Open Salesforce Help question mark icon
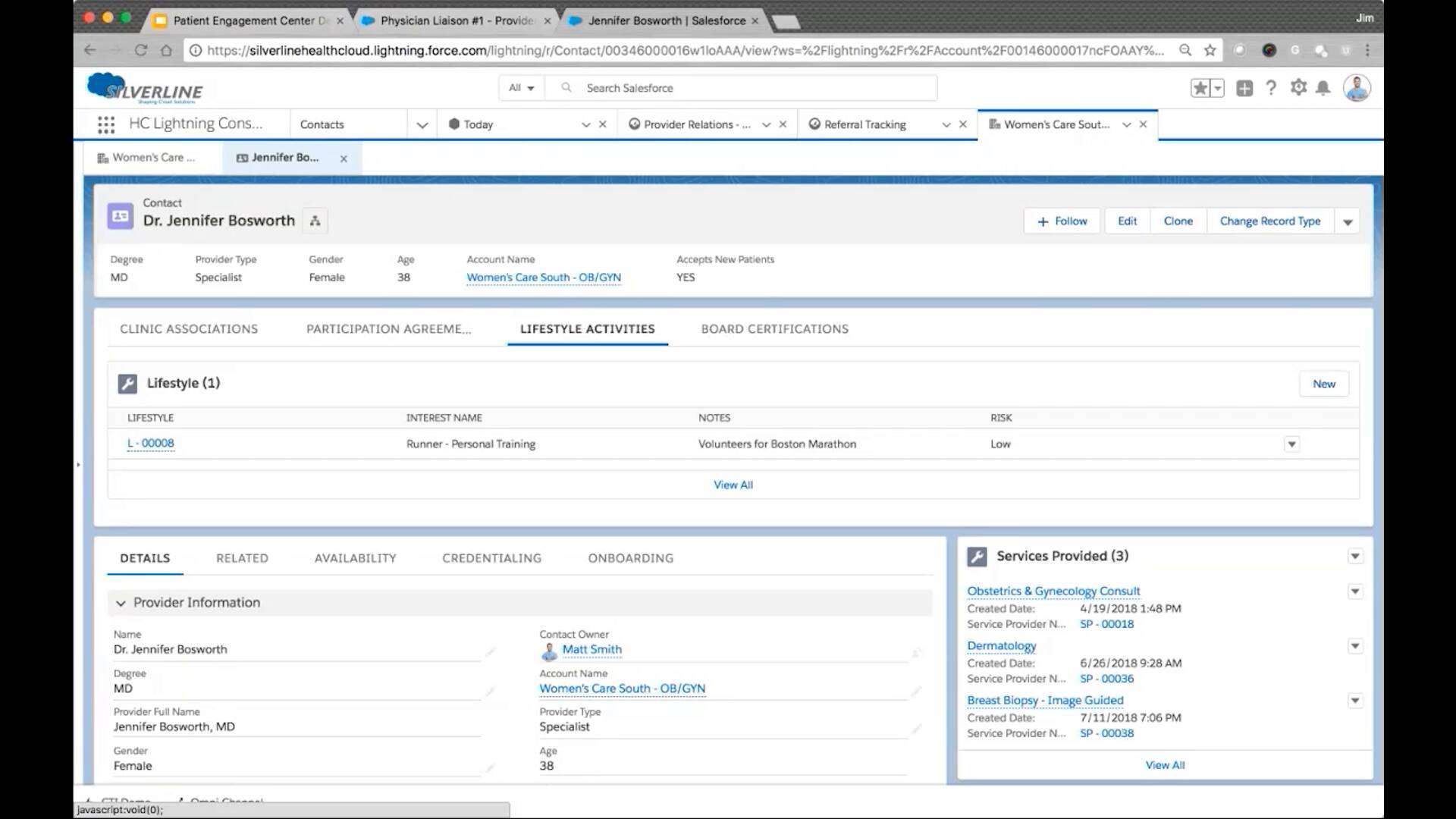This screenshot has width=1456, height=819. pos(1272,88)
